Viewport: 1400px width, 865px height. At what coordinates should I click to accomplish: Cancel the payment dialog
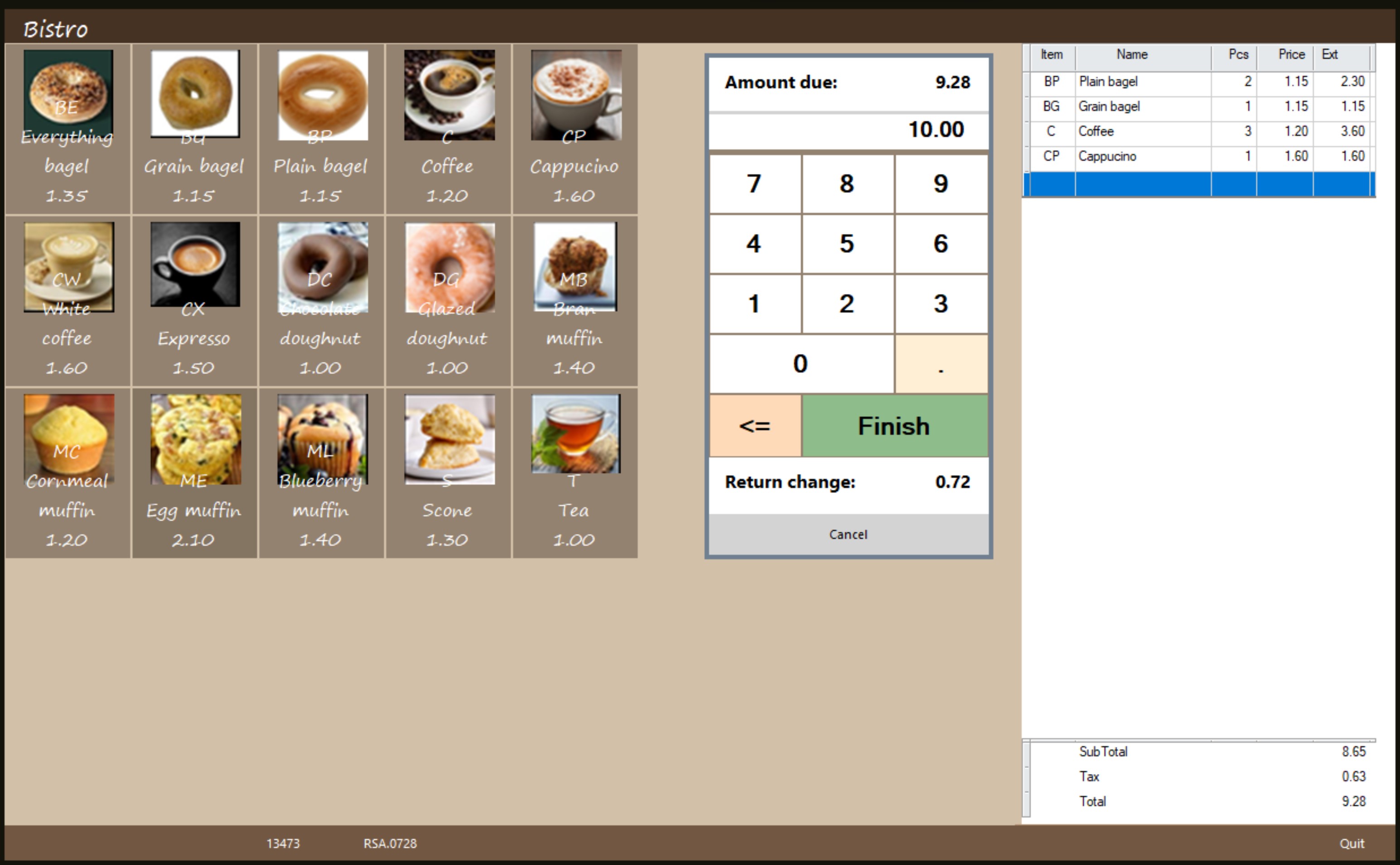click(x=848, y=534)
